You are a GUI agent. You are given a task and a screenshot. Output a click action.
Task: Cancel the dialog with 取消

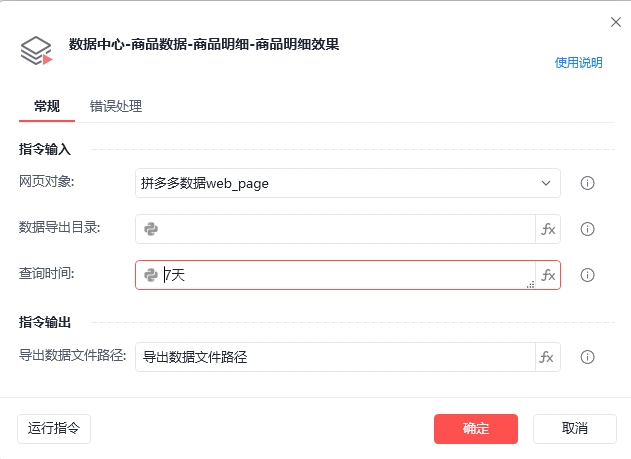point(574,429)
